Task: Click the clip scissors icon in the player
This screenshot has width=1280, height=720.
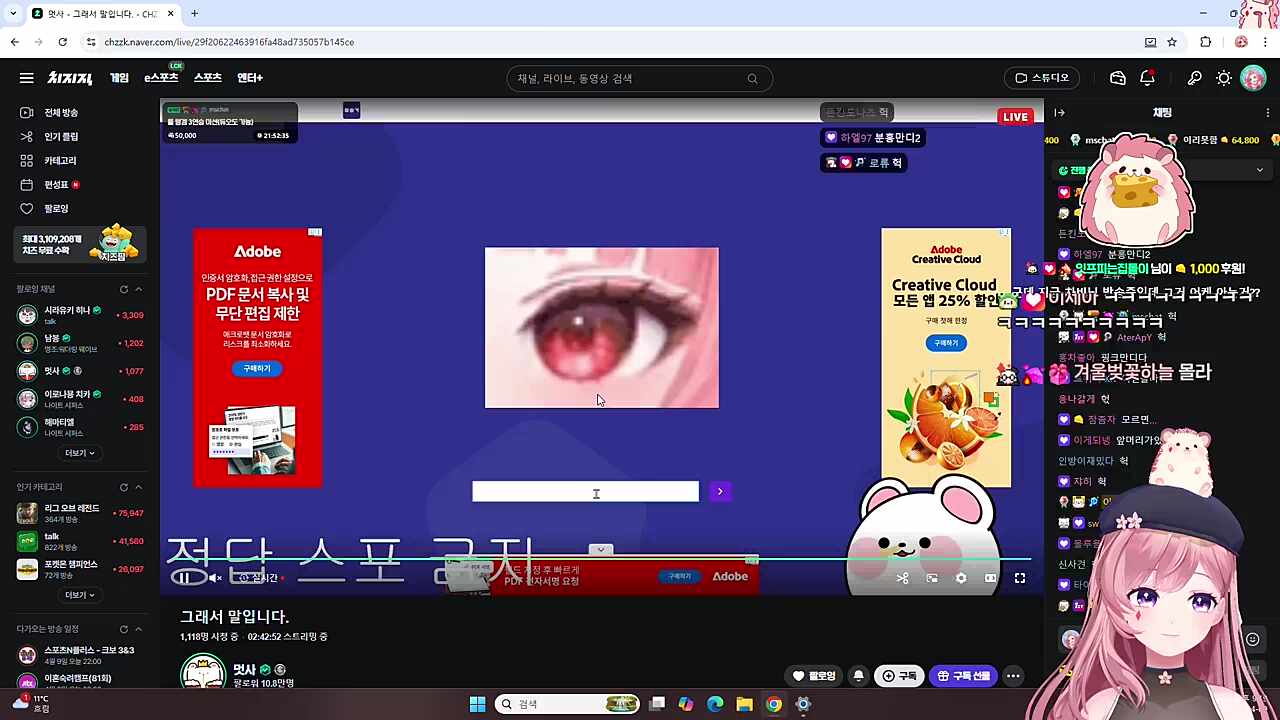Action: tap(902, 578)
